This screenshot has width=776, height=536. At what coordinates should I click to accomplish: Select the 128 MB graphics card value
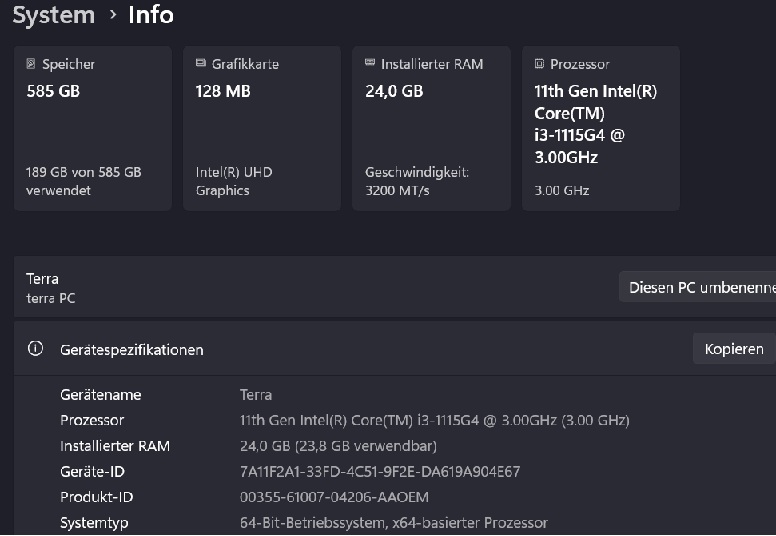(x=223, y=91)
